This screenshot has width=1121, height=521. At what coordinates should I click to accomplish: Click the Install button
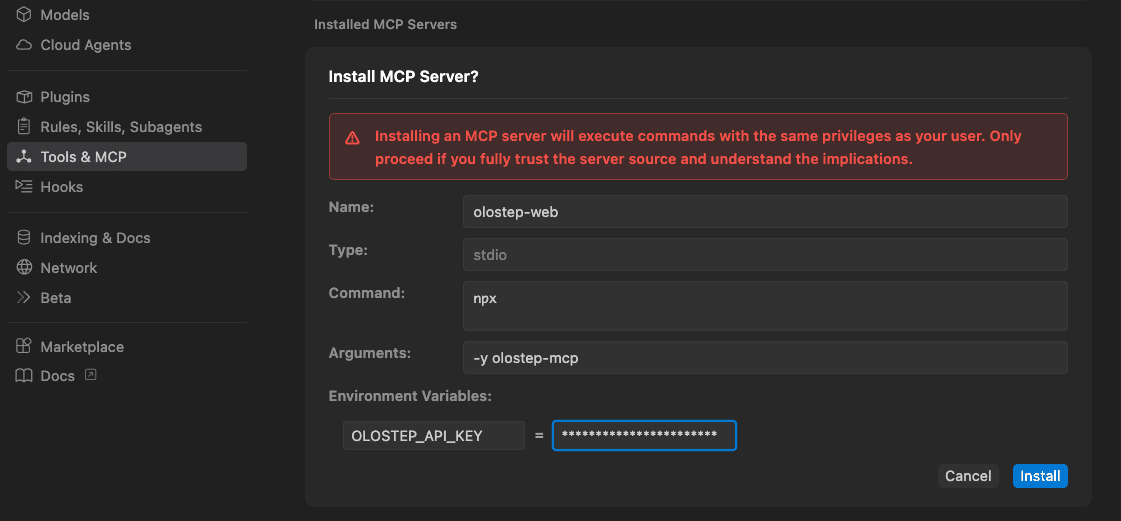coord(1040,476)
